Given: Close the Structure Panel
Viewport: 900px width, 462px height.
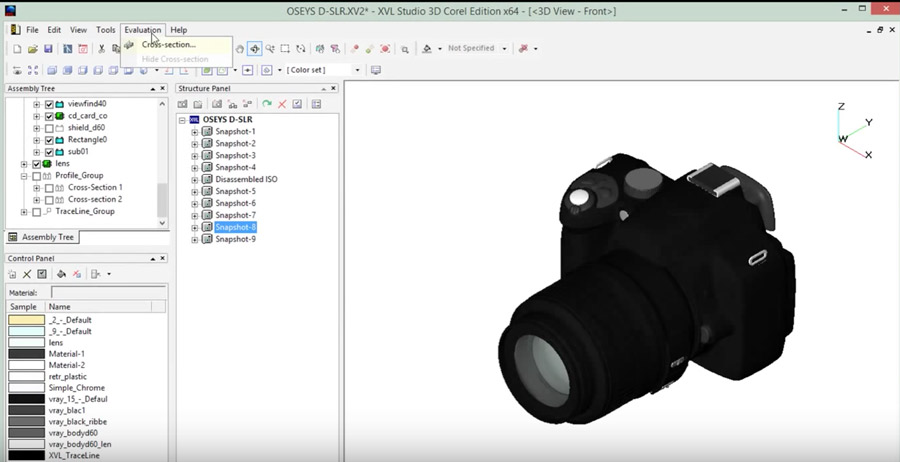Looking at the screenshot, I should click(333, 89).
